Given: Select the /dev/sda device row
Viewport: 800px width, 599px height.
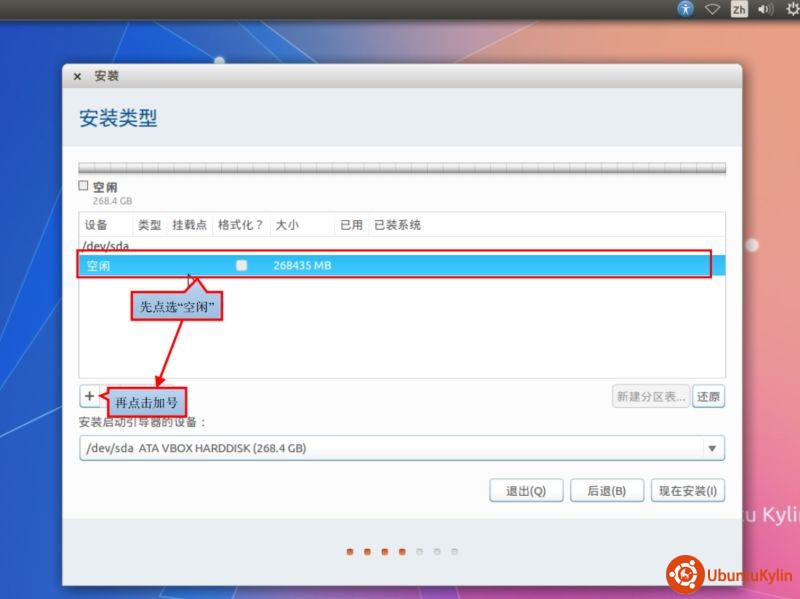Looking at the screenshot, I should 108,245.
